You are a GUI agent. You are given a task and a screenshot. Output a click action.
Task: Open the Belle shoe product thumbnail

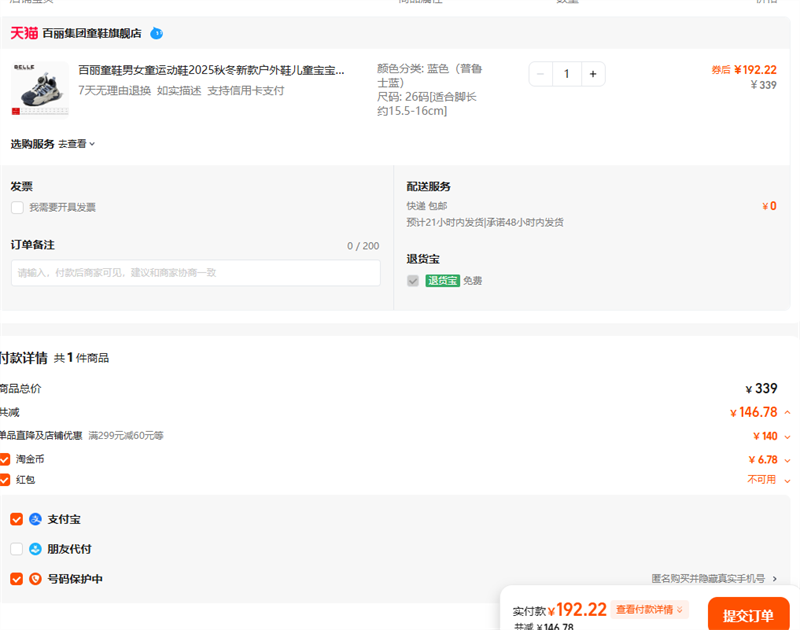[x=40, y=88]
